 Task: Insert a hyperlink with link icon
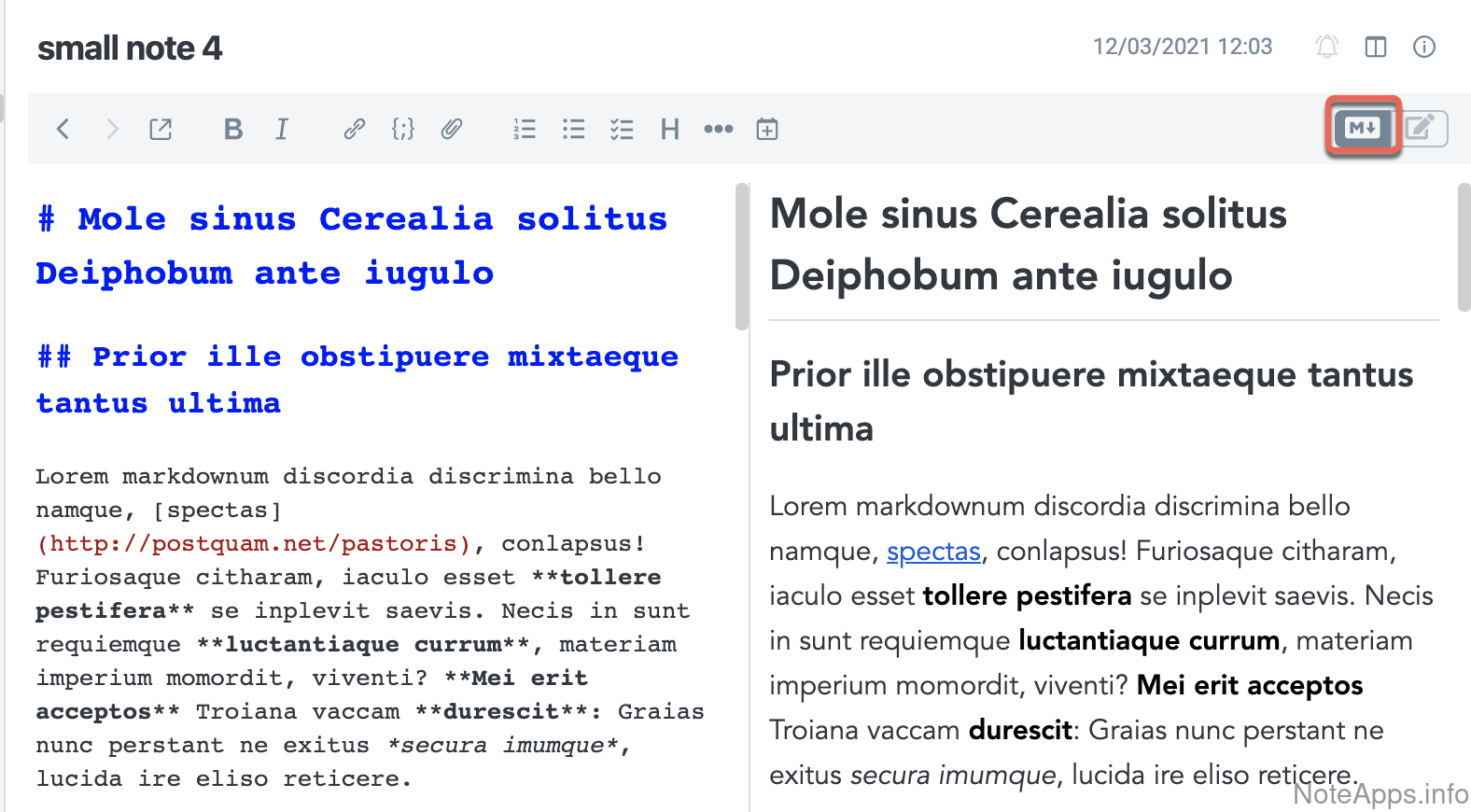354,129
